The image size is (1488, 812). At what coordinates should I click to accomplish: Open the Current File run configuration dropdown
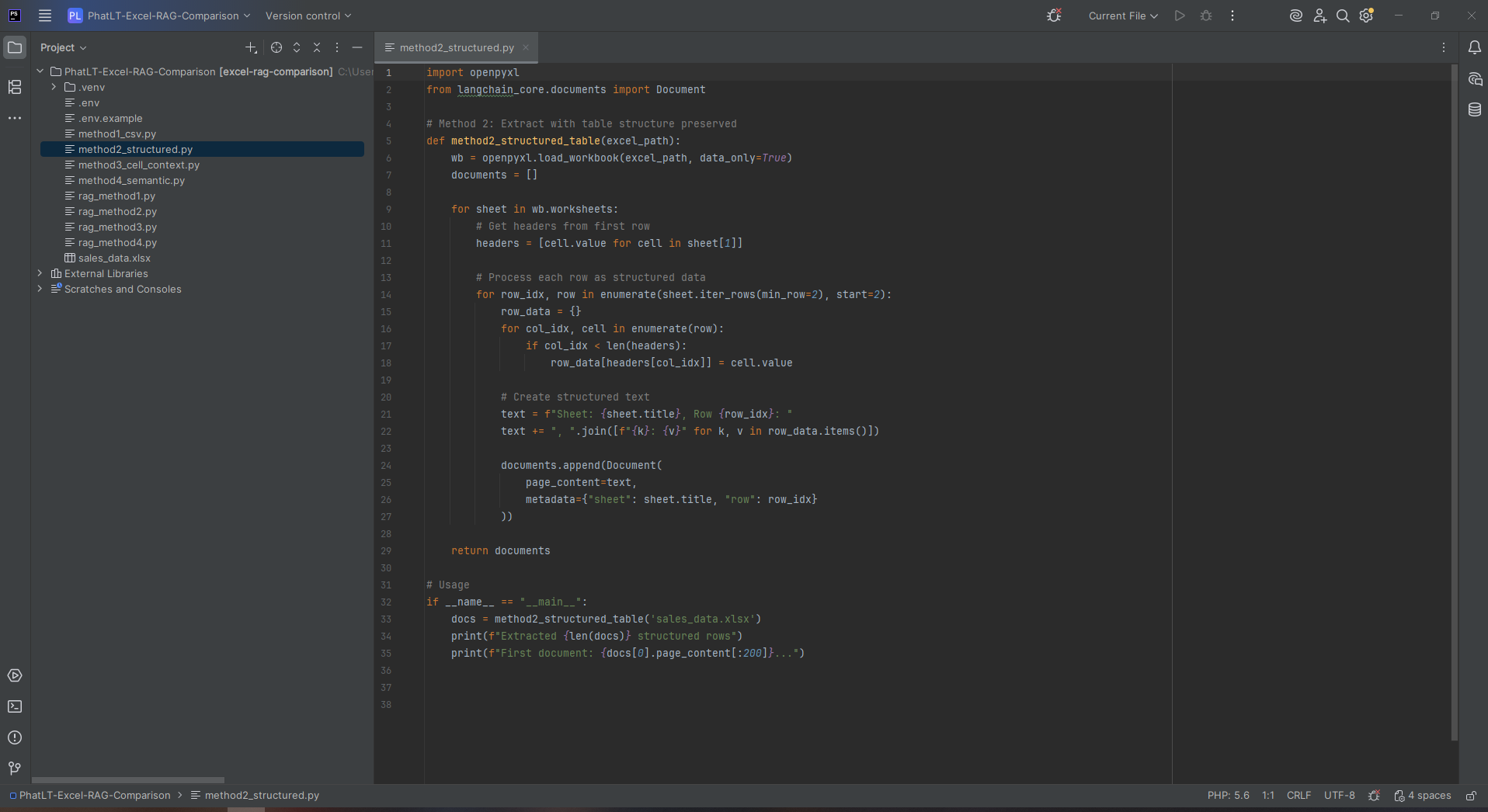1123,16
